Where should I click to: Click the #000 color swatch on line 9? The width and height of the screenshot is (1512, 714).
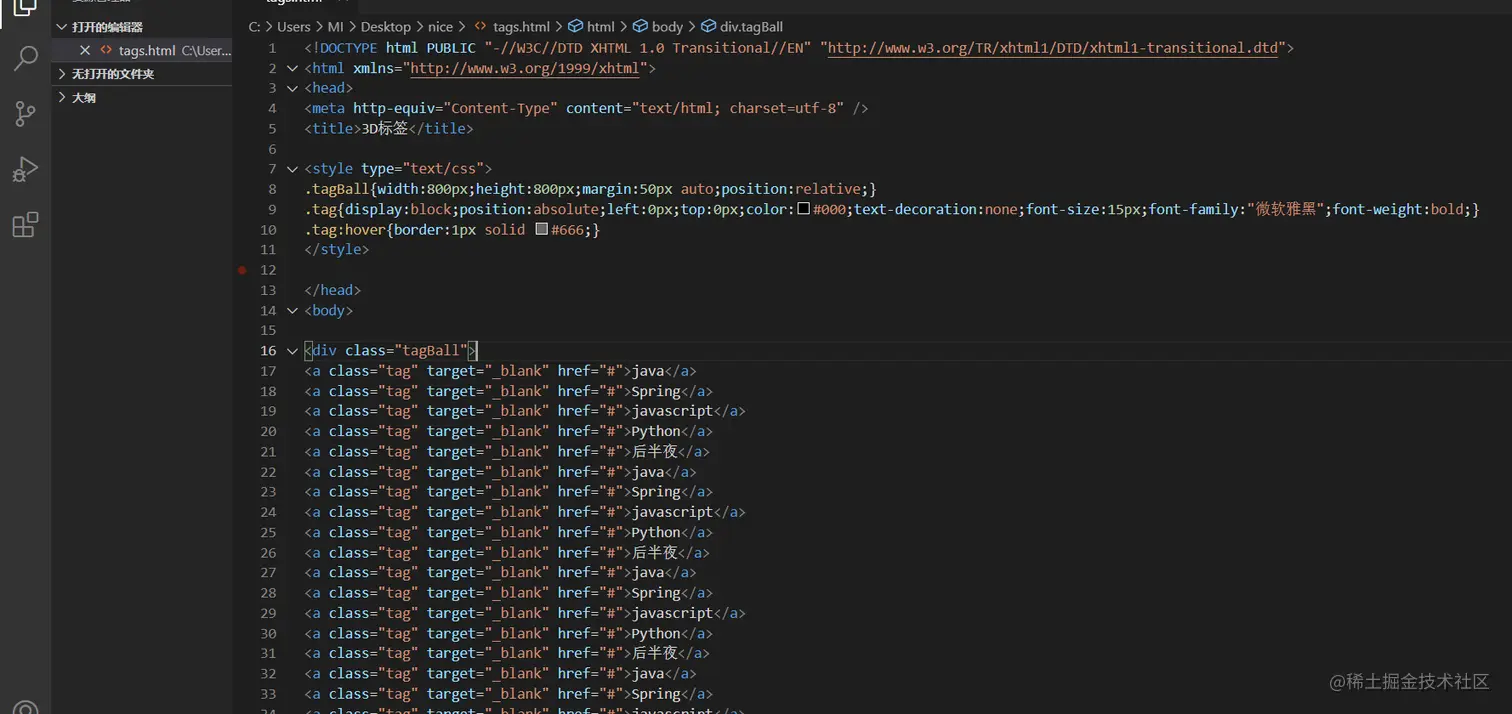point(804,210)
